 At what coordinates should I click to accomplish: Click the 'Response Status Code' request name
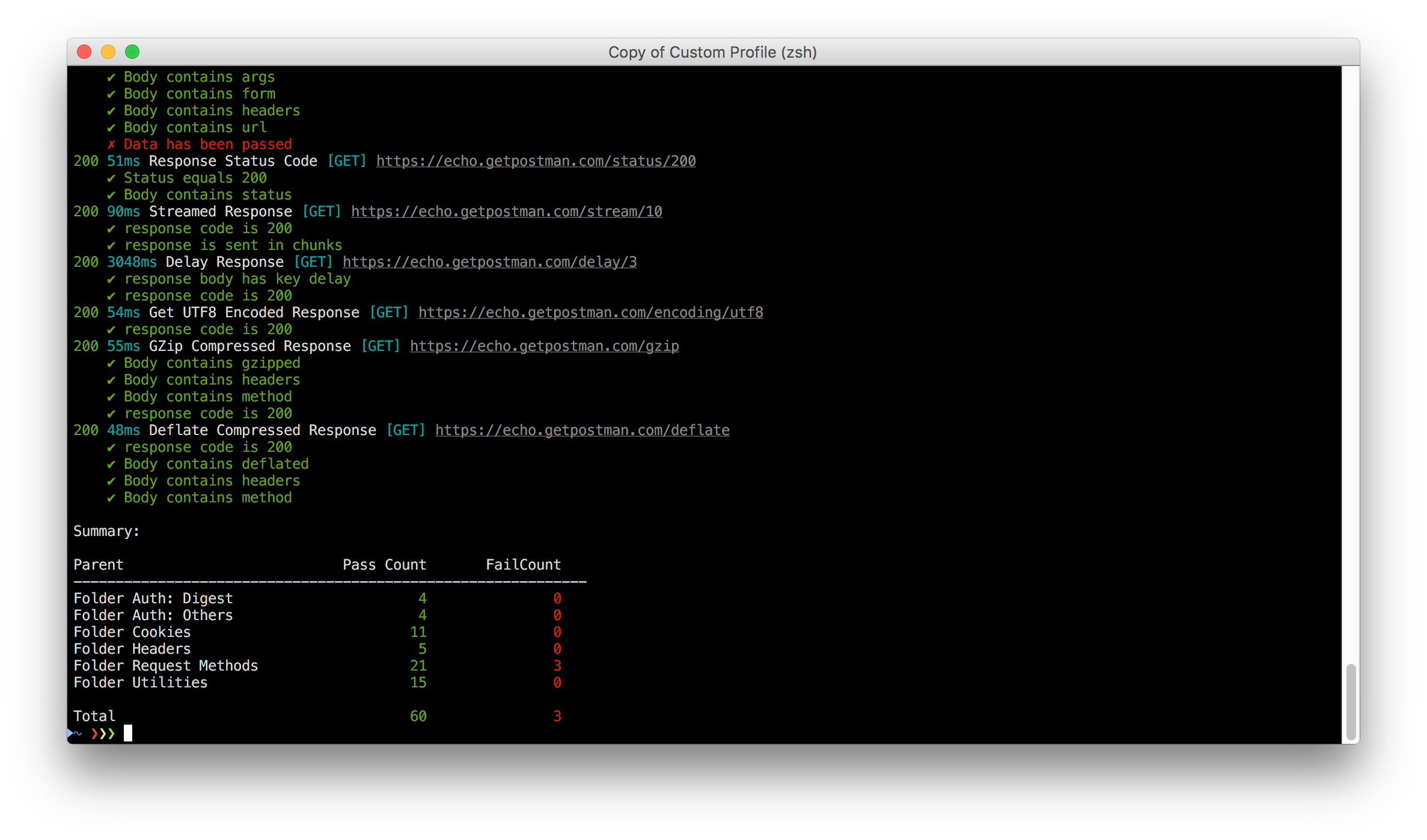233,161
